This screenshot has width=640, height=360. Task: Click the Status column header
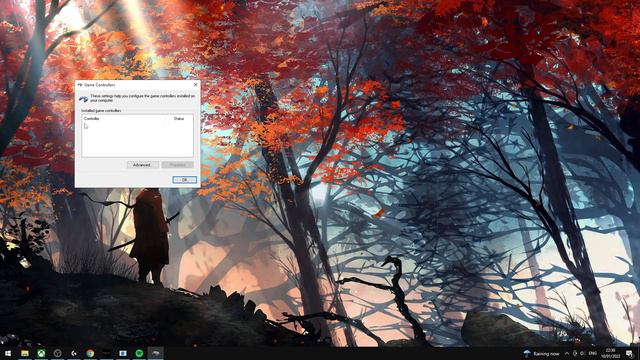(x=179, y=118)
